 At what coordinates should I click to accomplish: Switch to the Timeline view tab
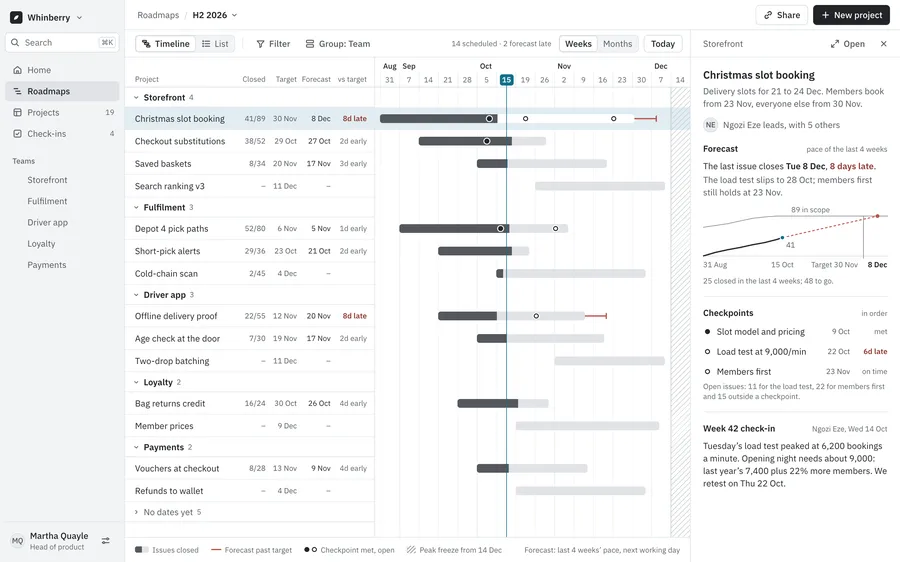point(165,44)
